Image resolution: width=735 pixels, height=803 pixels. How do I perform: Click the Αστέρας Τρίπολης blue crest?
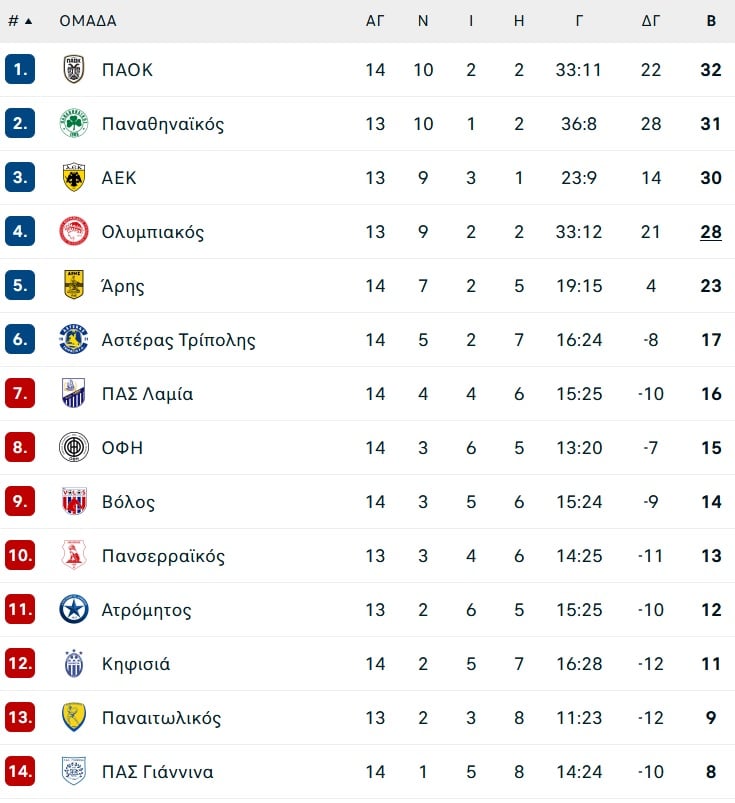point(74,339)
